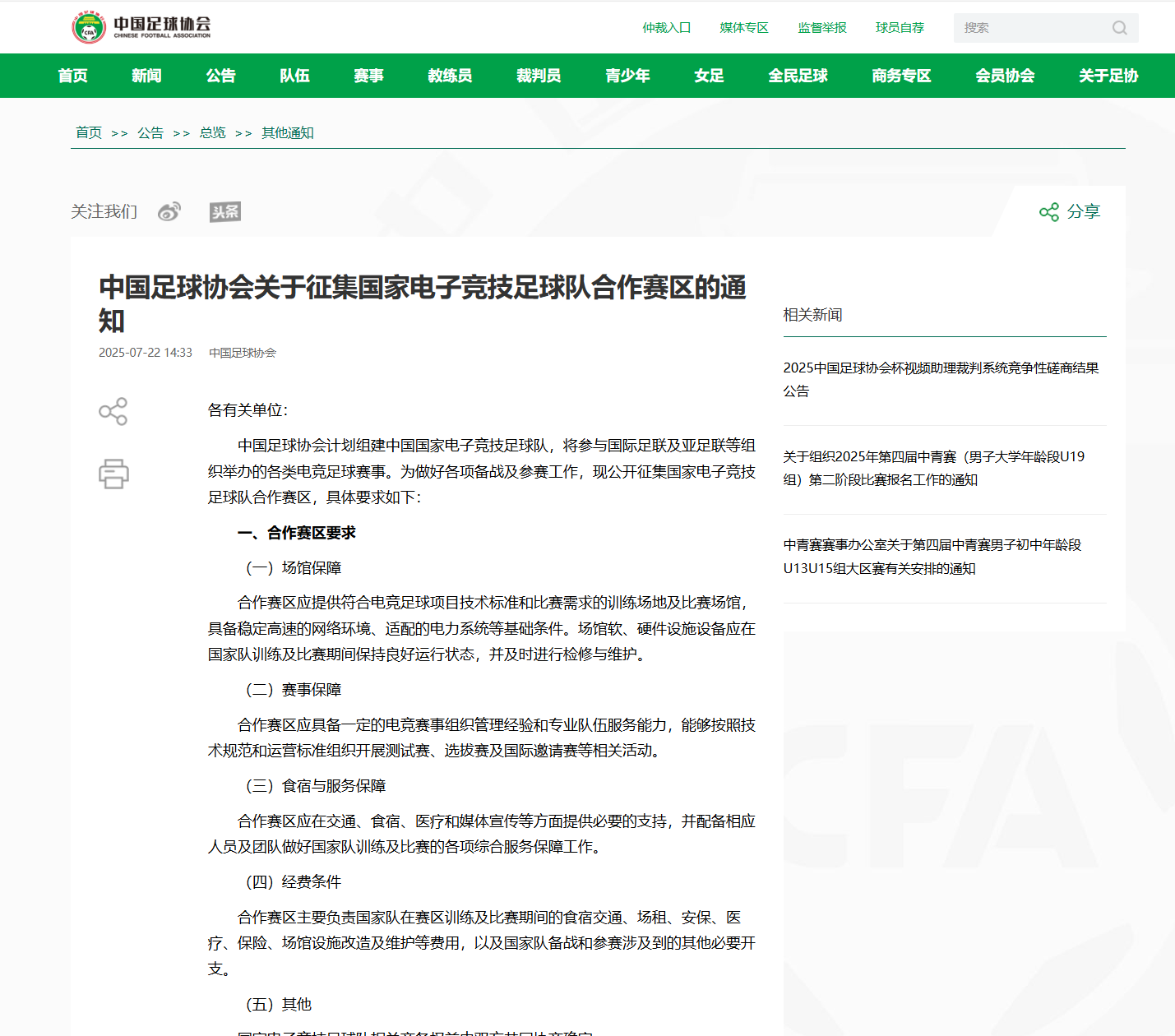This screenshot has height=1036, width=1175.
Task: Open the 监督举报 link
Action: (x=821, y=28)
